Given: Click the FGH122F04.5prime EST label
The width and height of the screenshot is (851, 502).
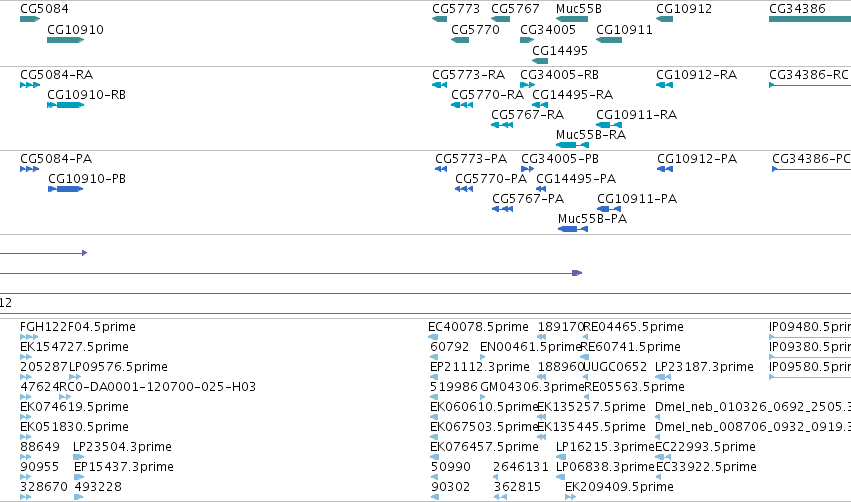Looking at the screenshot, I should click(x=78, y=327).
